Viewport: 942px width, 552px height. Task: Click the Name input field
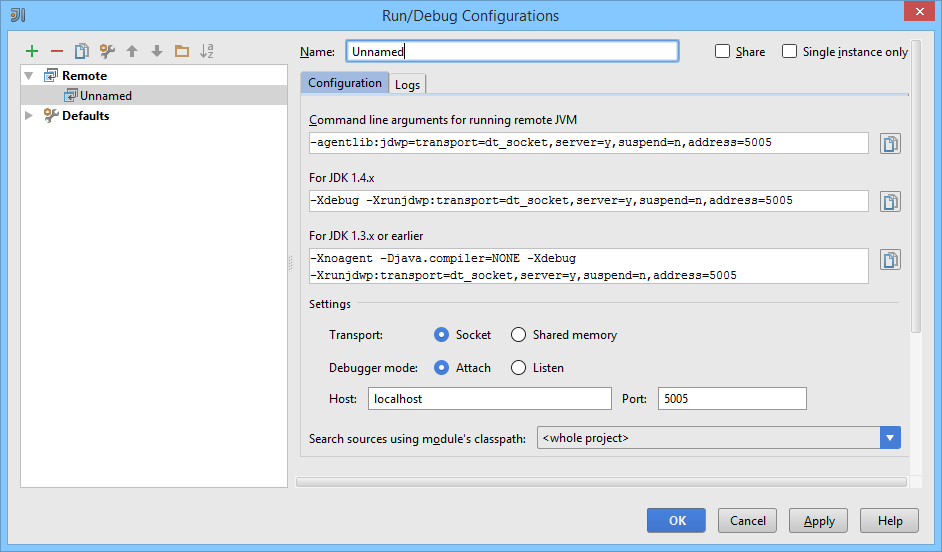[x=512, y=52]
